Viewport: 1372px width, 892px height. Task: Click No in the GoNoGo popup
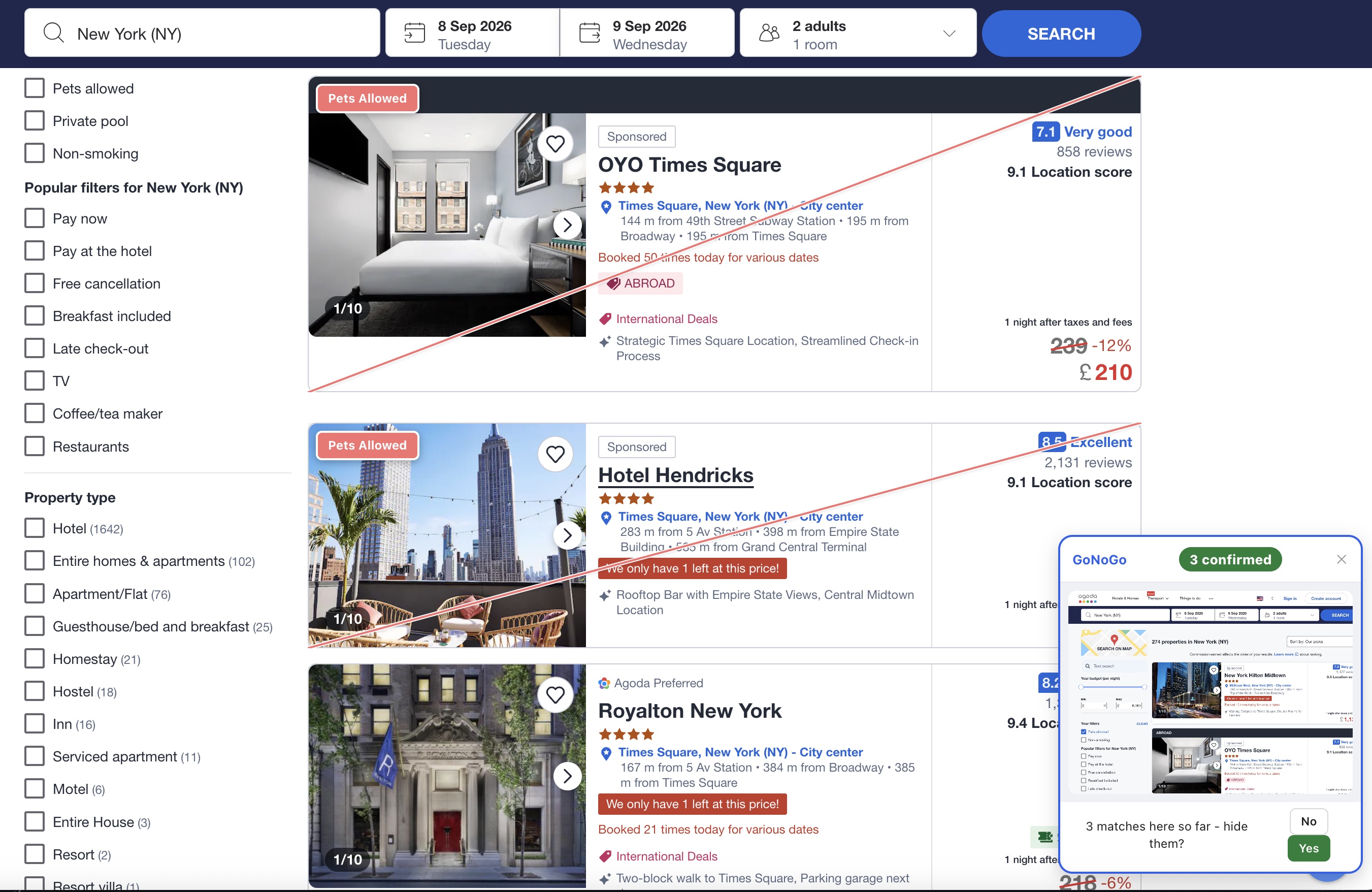pos(1308,821)
